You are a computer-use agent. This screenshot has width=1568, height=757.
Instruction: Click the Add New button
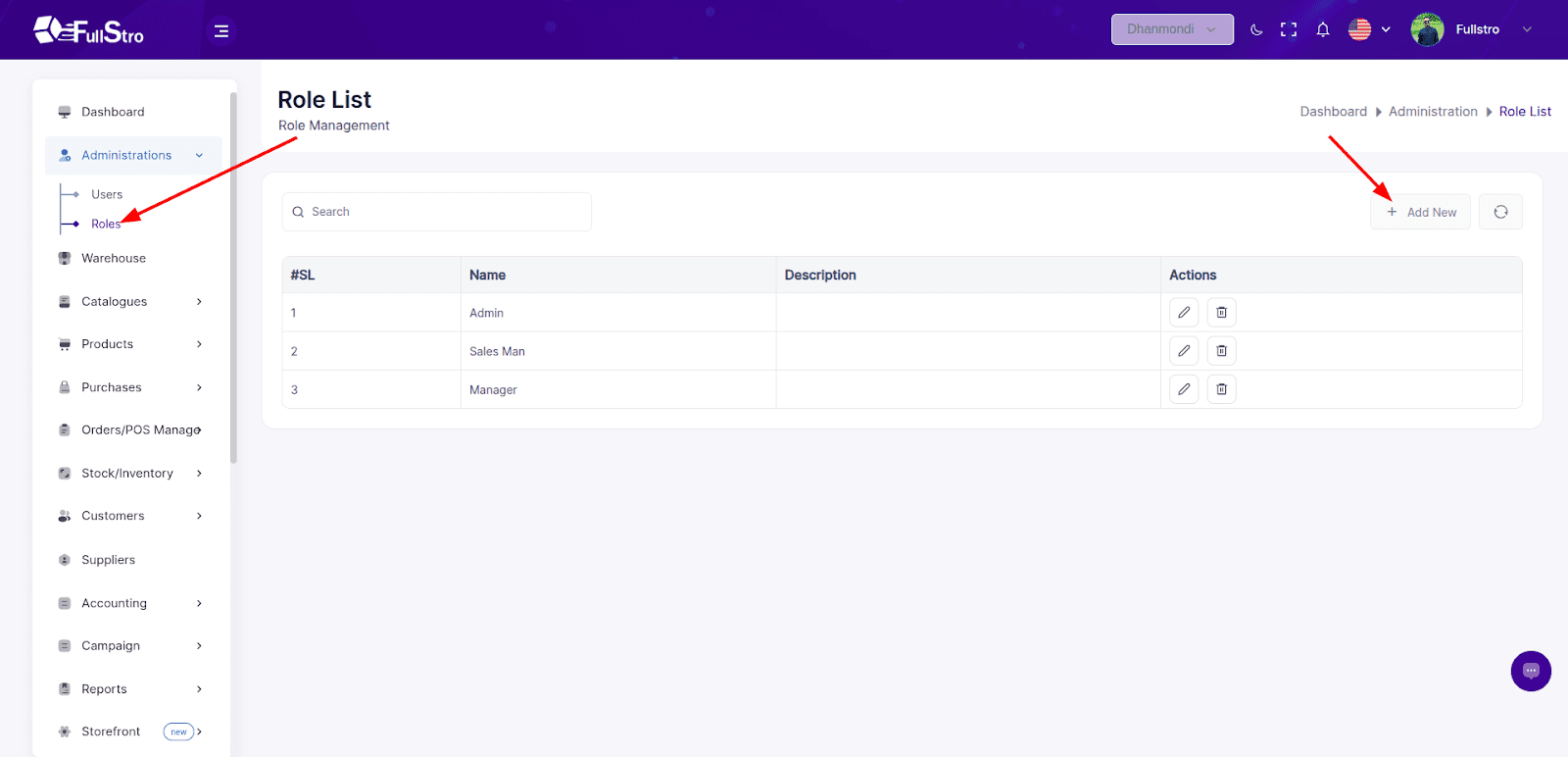tap(1420, 212)
